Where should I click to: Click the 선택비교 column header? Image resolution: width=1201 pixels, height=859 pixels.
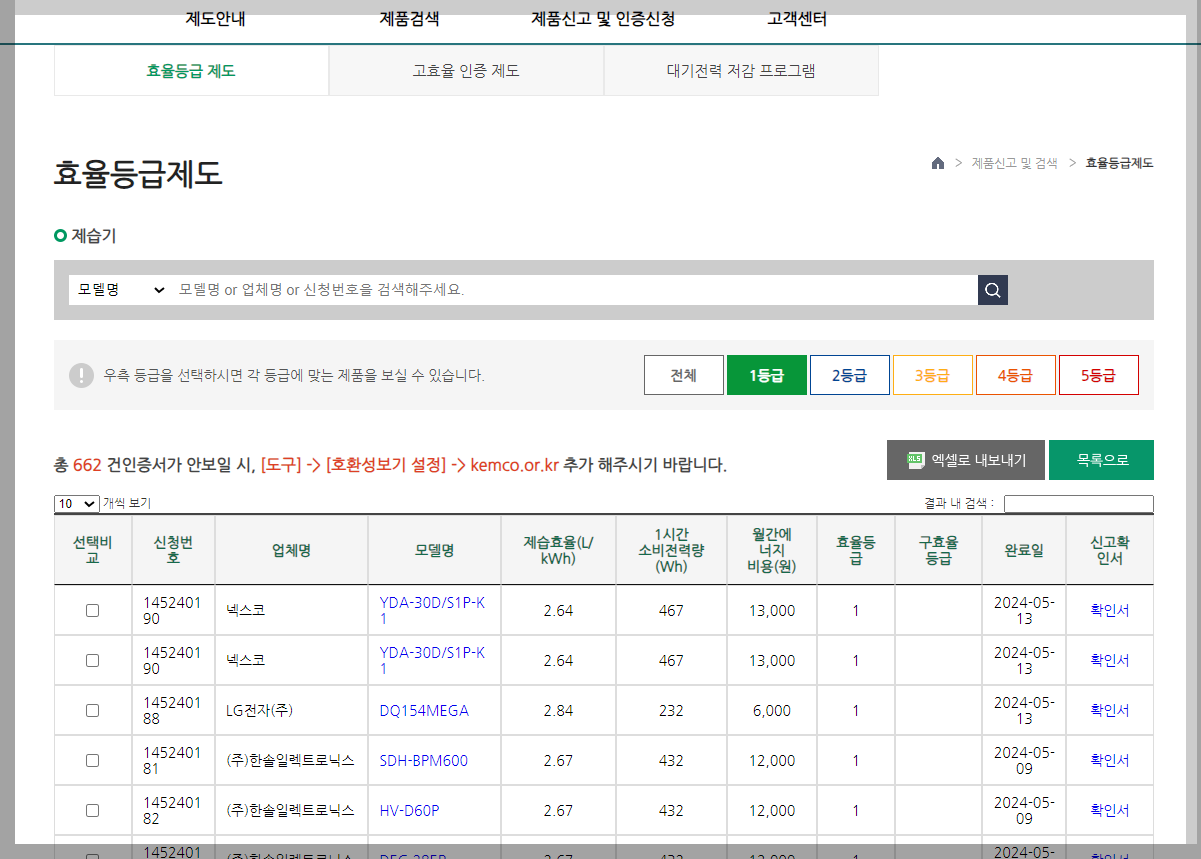coord(93,550)
